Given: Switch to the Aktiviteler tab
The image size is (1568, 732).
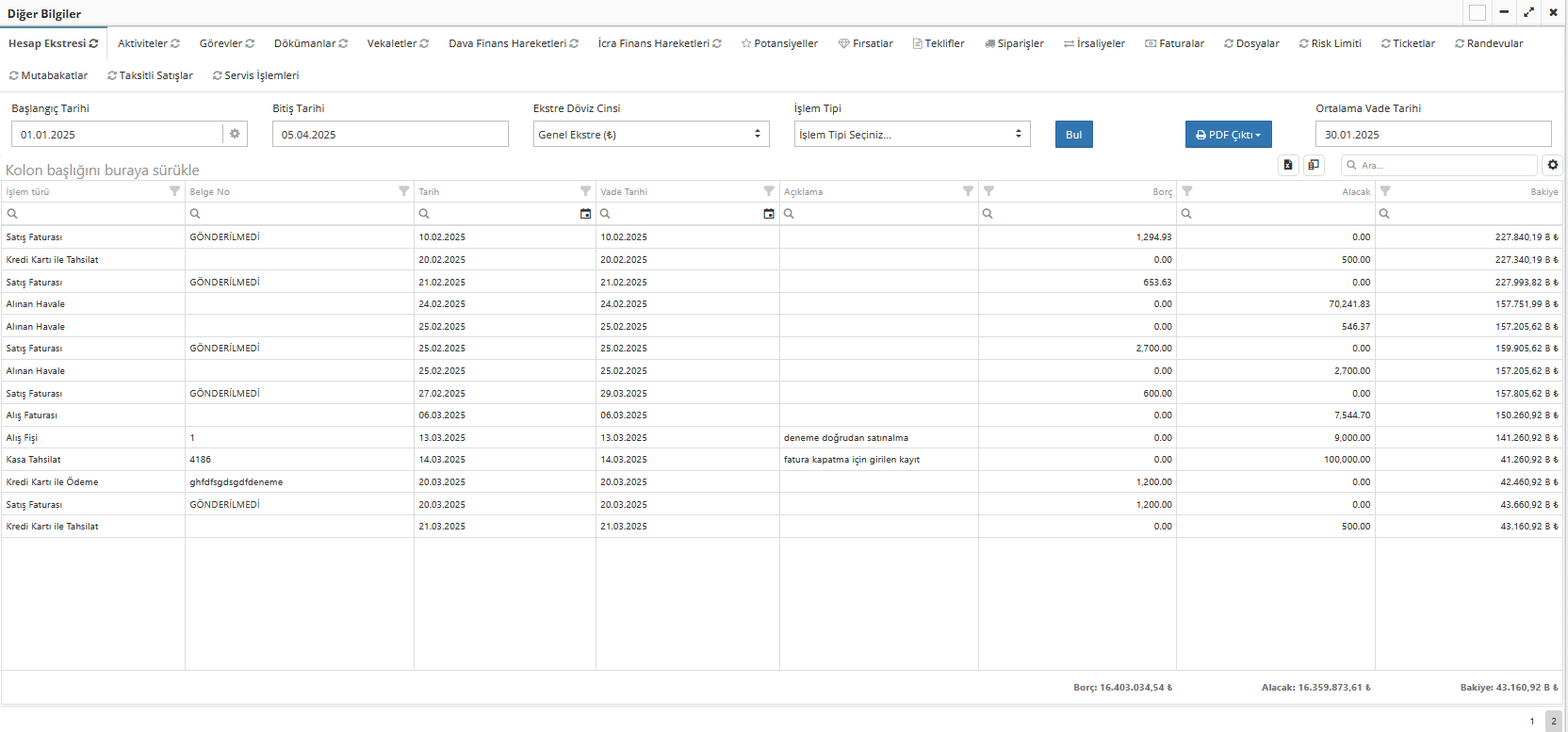Looking at the screenshot, I should tap(148, 43).
